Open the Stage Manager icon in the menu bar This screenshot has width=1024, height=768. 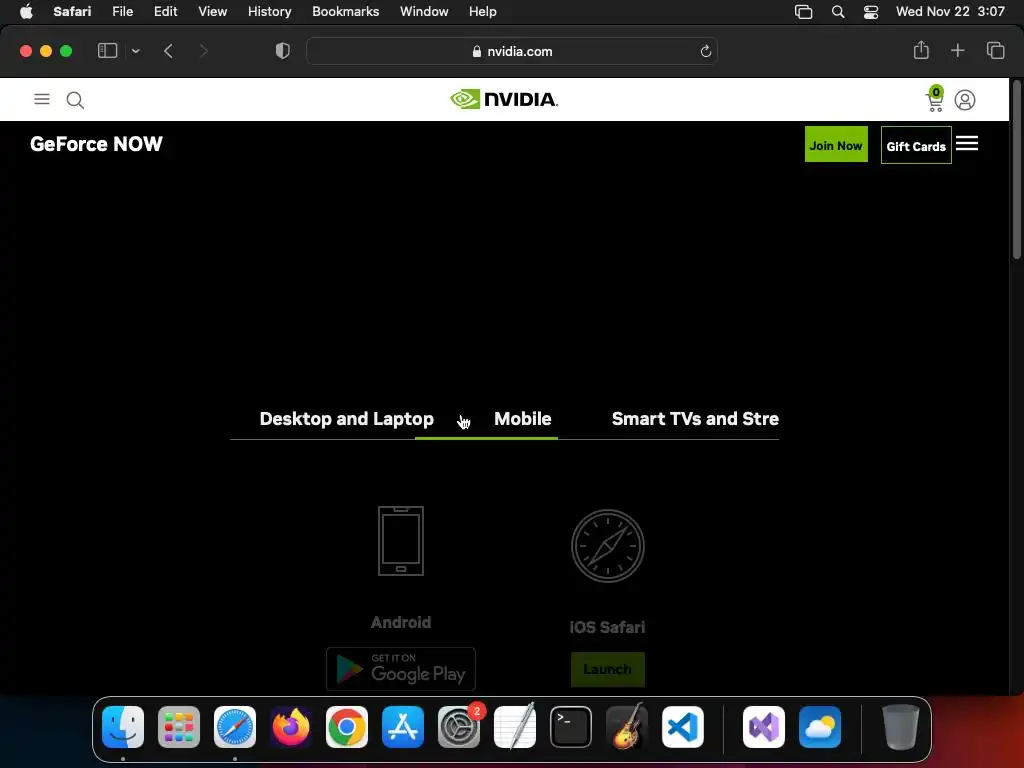click(803, 12)
